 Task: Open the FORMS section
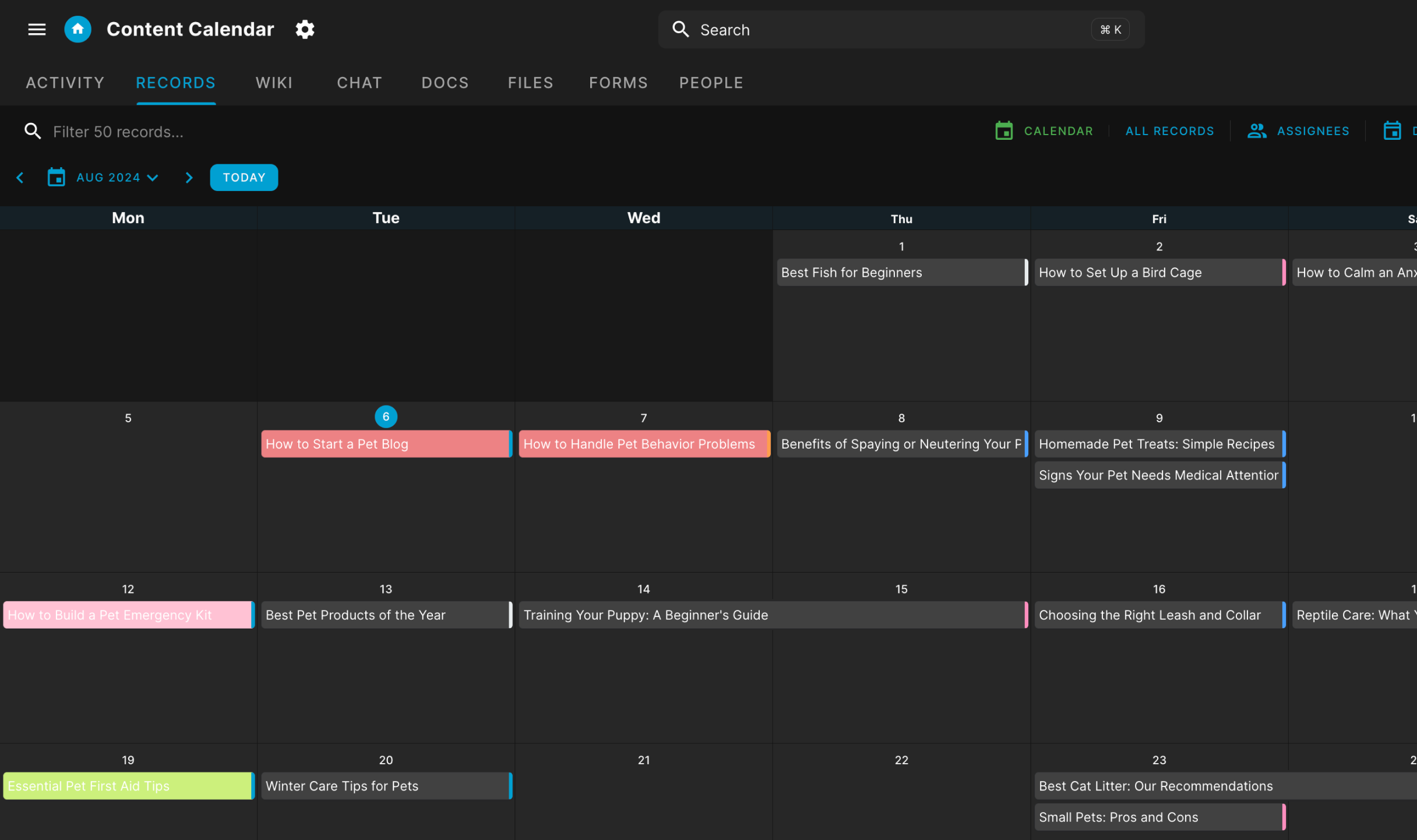[x=618, y=82]
